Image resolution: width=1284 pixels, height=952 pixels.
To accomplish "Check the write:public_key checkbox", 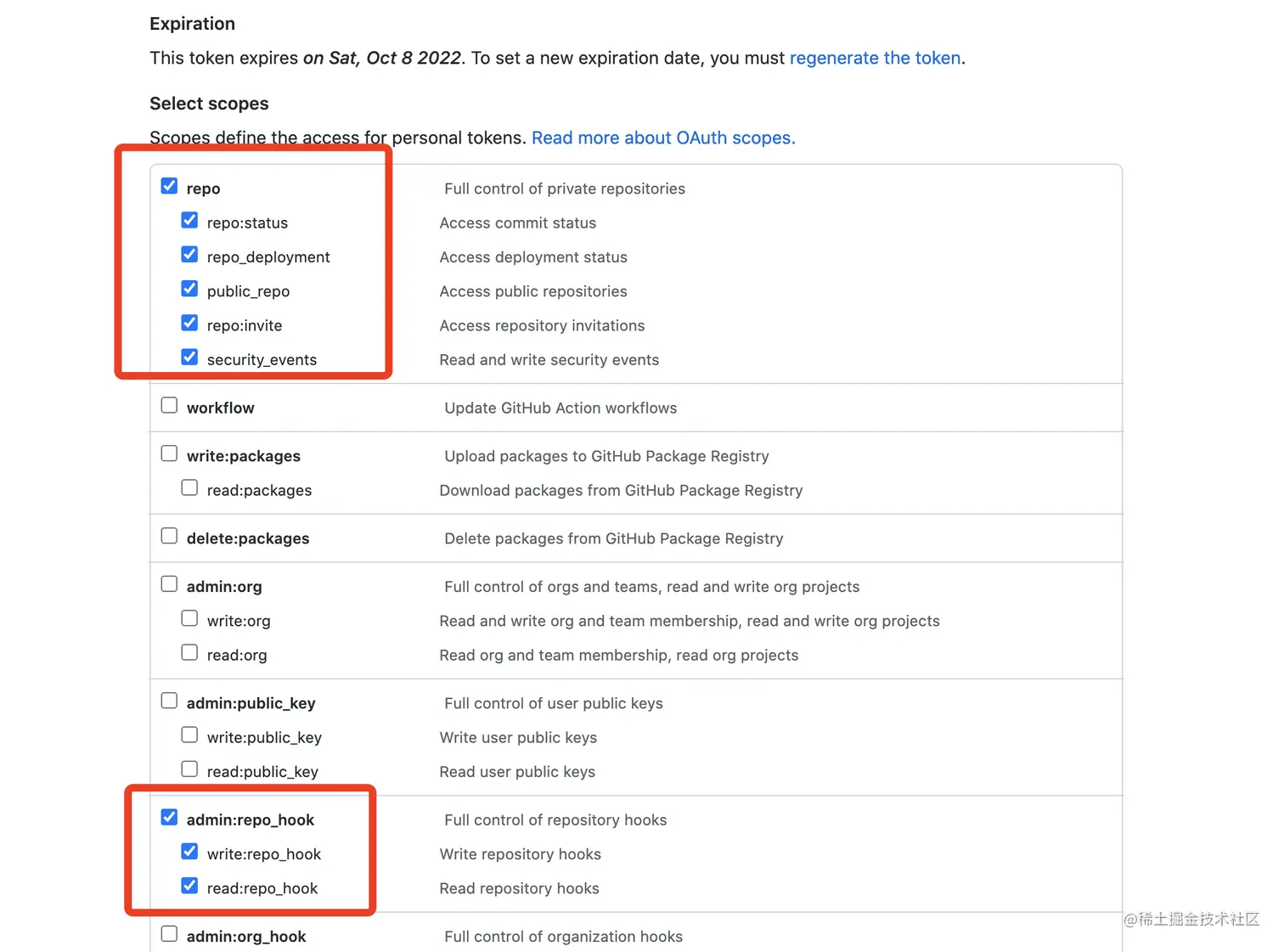I will tap(189, 735).
